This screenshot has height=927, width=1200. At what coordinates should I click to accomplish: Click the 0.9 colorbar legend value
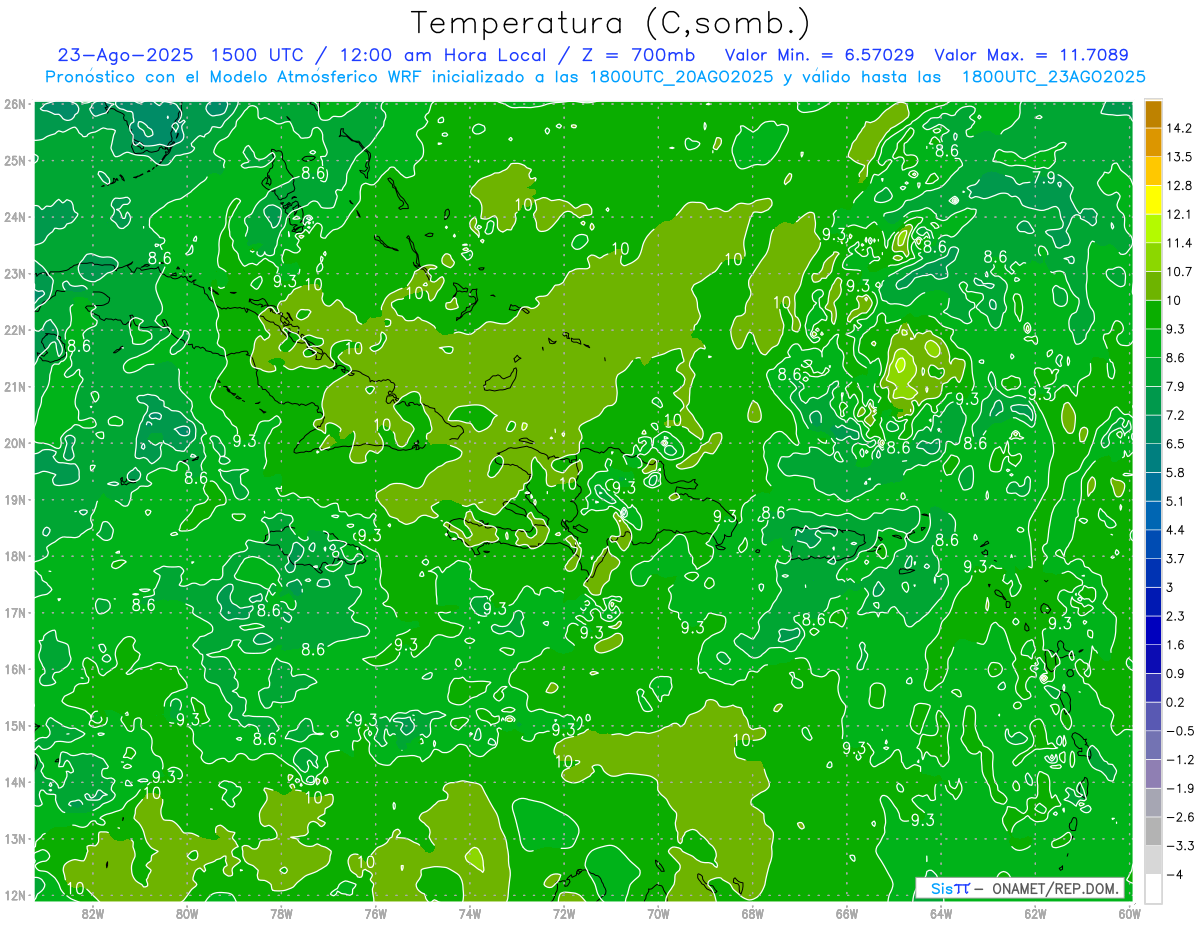point(1177,673)
